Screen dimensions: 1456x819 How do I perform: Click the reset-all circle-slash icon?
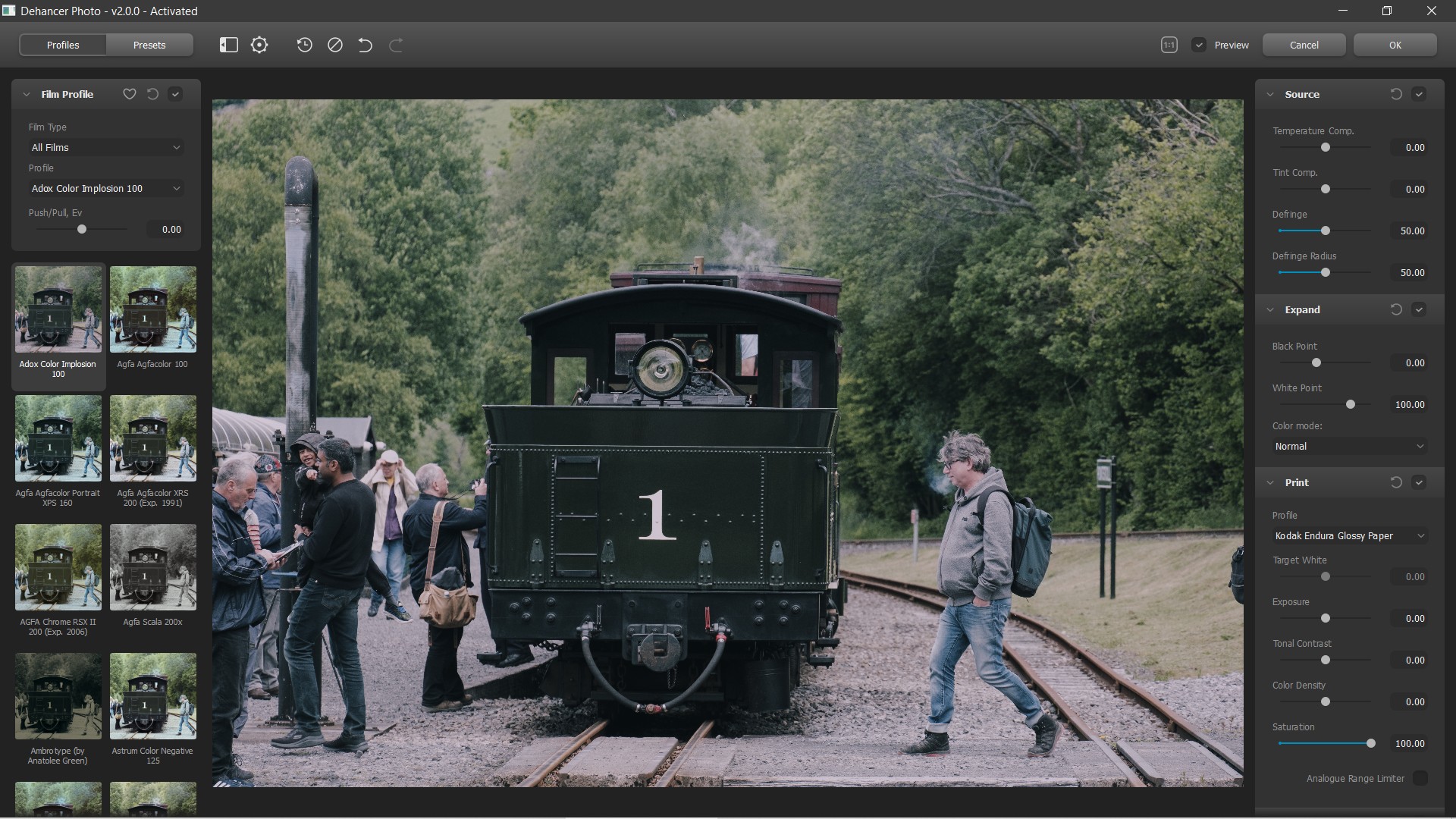pyautogui.click(x=334, y=45)
